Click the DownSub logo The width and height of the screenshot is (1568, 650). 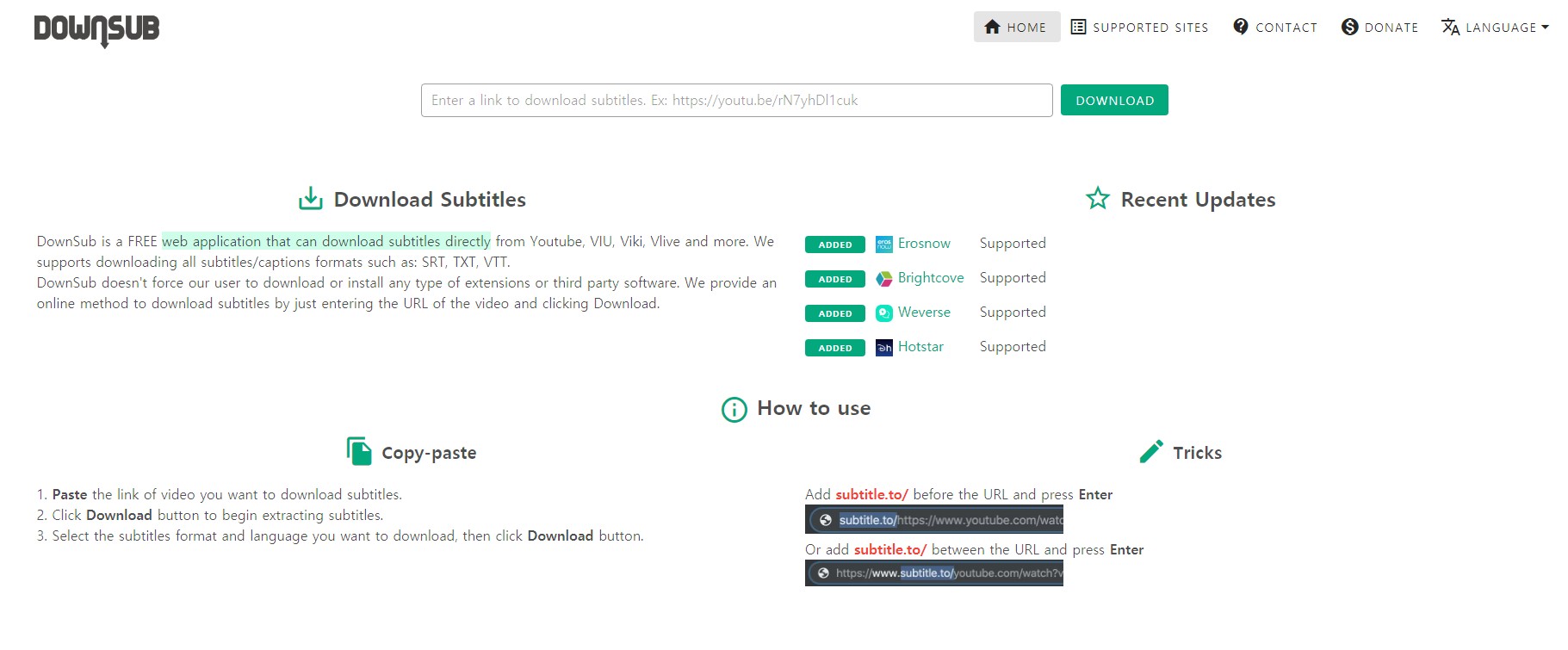coord(96,30)
